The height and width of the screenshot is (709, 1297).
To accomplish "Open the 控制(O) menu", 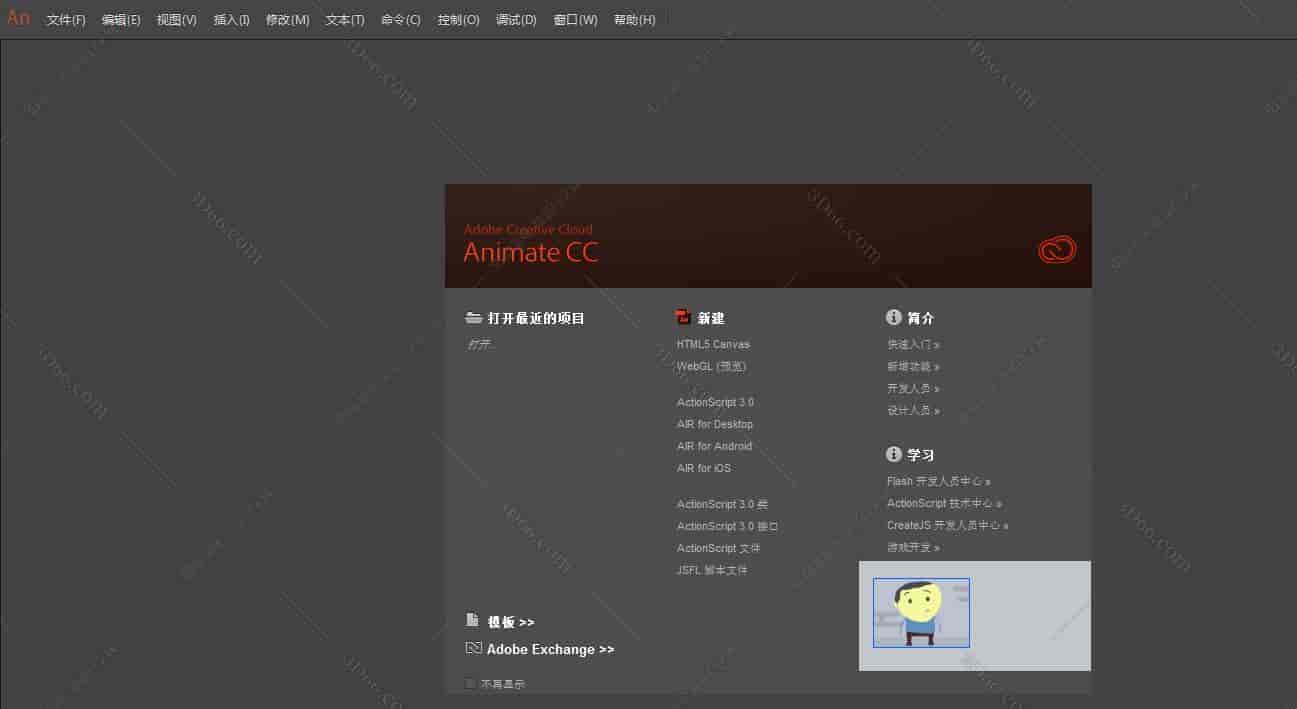I will [x=457, y=19].
